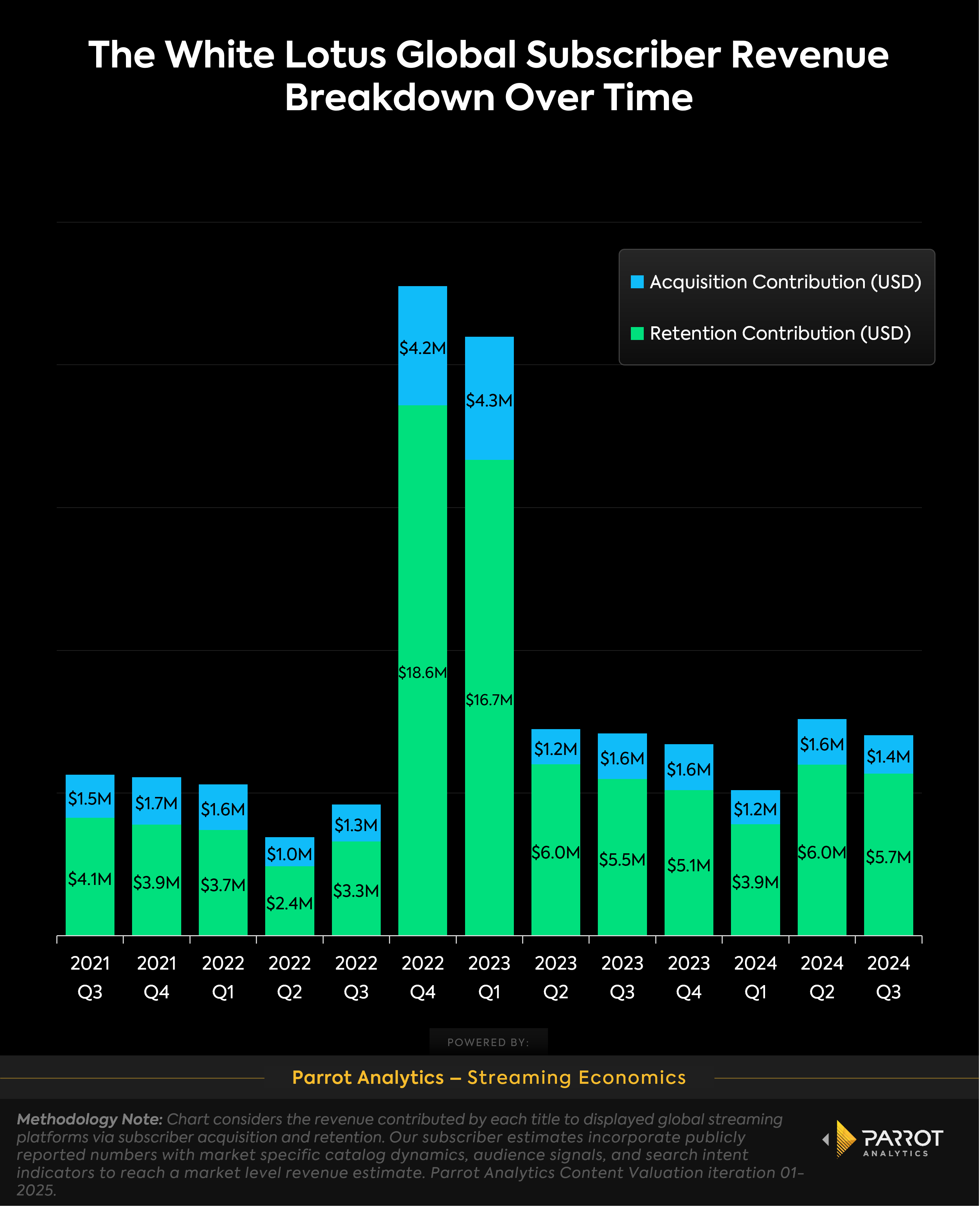Click the $4.1M retention label for 2021 Q3

pyautogui.click(x=90, y=879)
